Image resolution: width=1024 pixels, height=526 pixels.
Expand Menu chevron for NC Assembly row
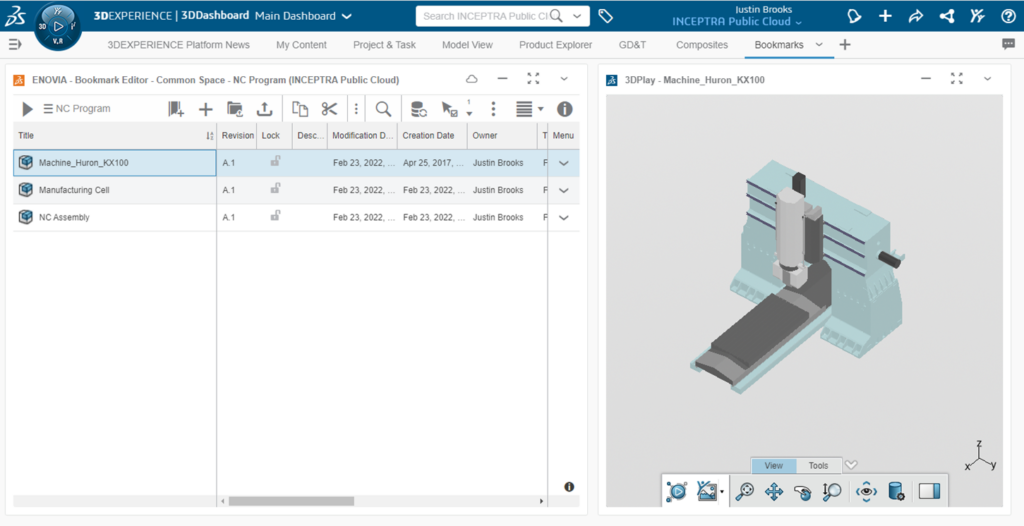[564, 218]
